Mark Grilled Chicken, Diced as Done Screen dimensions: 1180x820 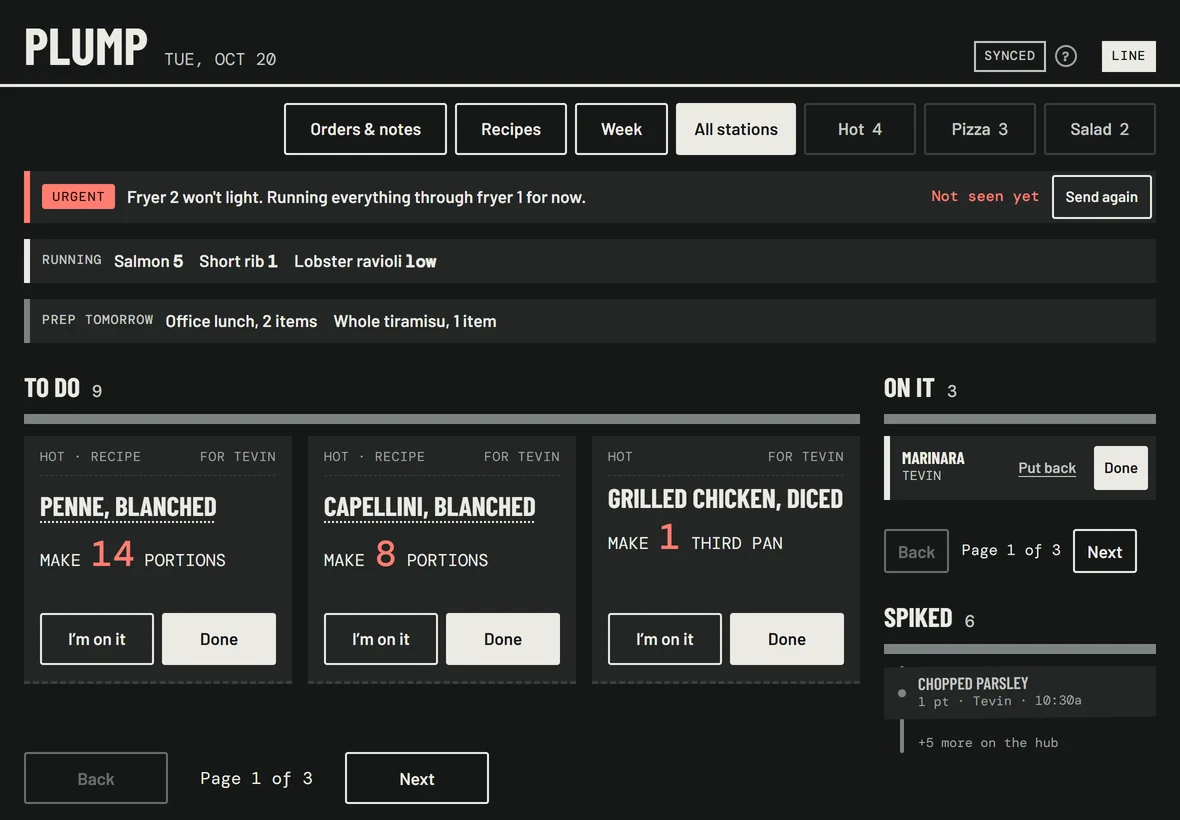[x=786, y=639]
